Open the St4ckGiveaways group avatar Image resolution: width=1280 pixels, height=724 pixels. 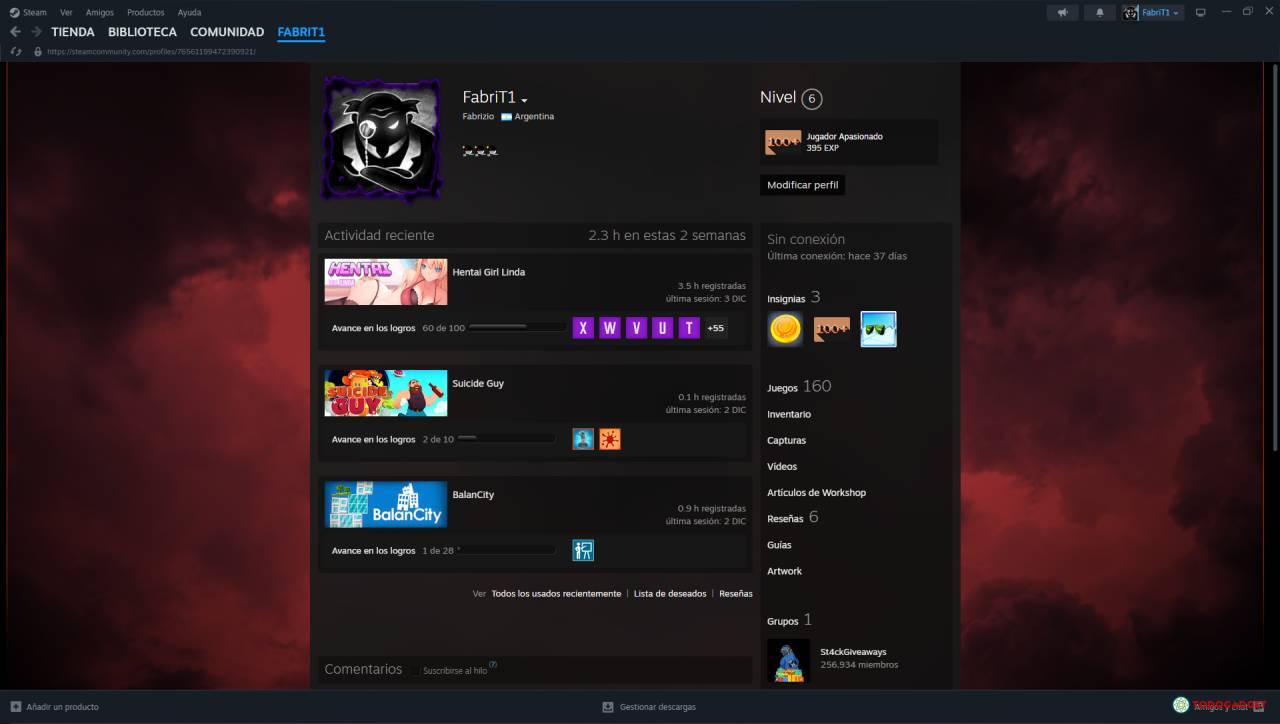click(x=788, y=660)
